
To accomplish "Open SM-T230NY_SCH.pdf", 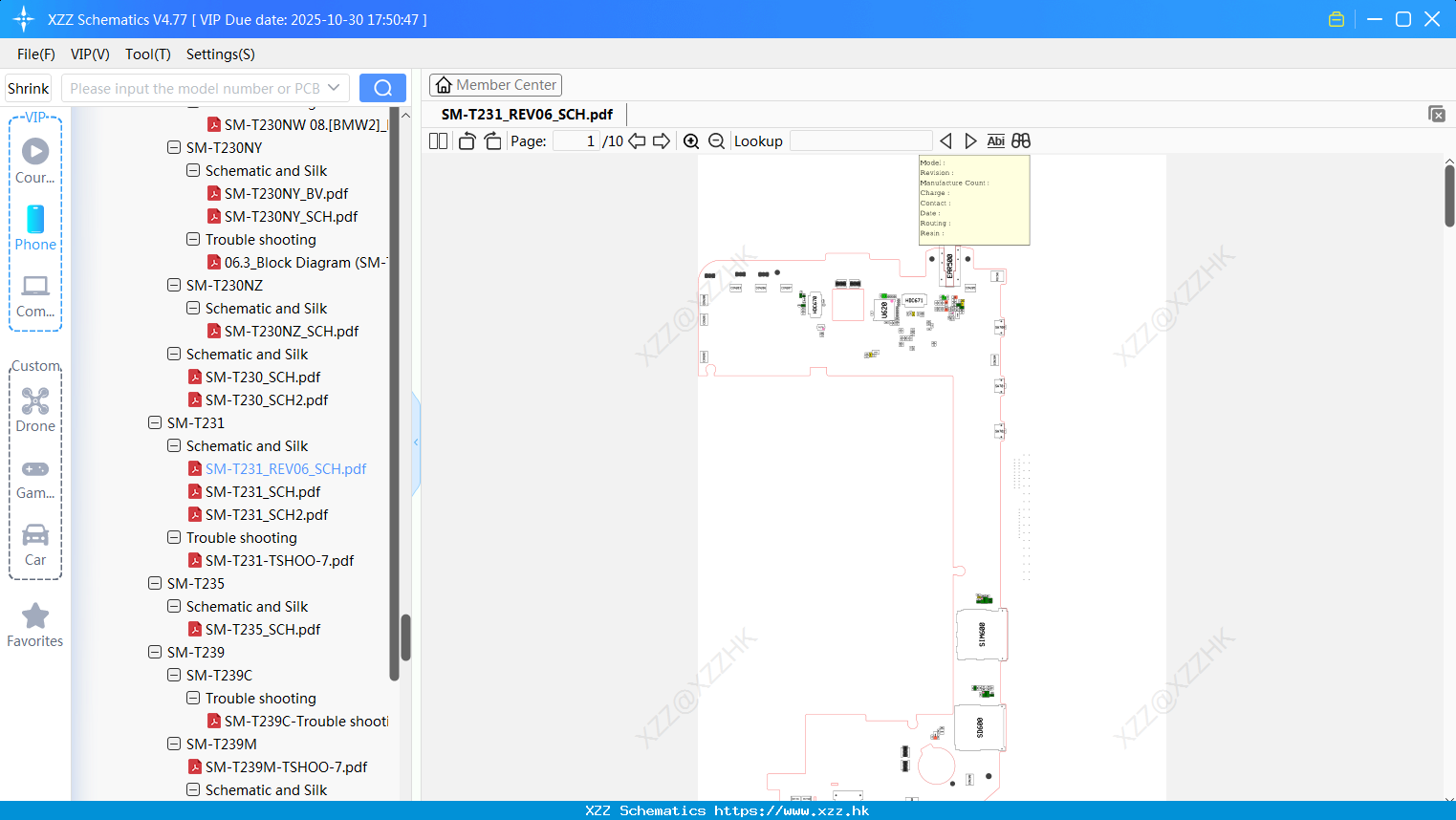I will 291,216.
